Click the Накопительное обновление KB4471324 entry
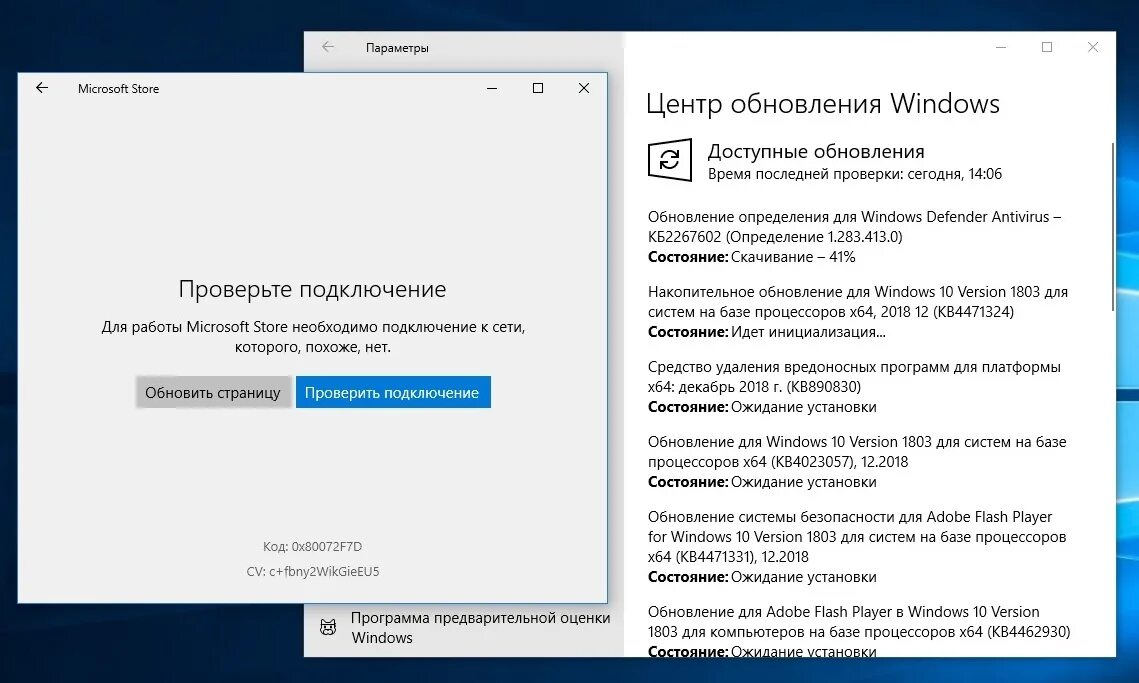Image resolution: width=1139 pixels, height=683 pixels. 858,302
